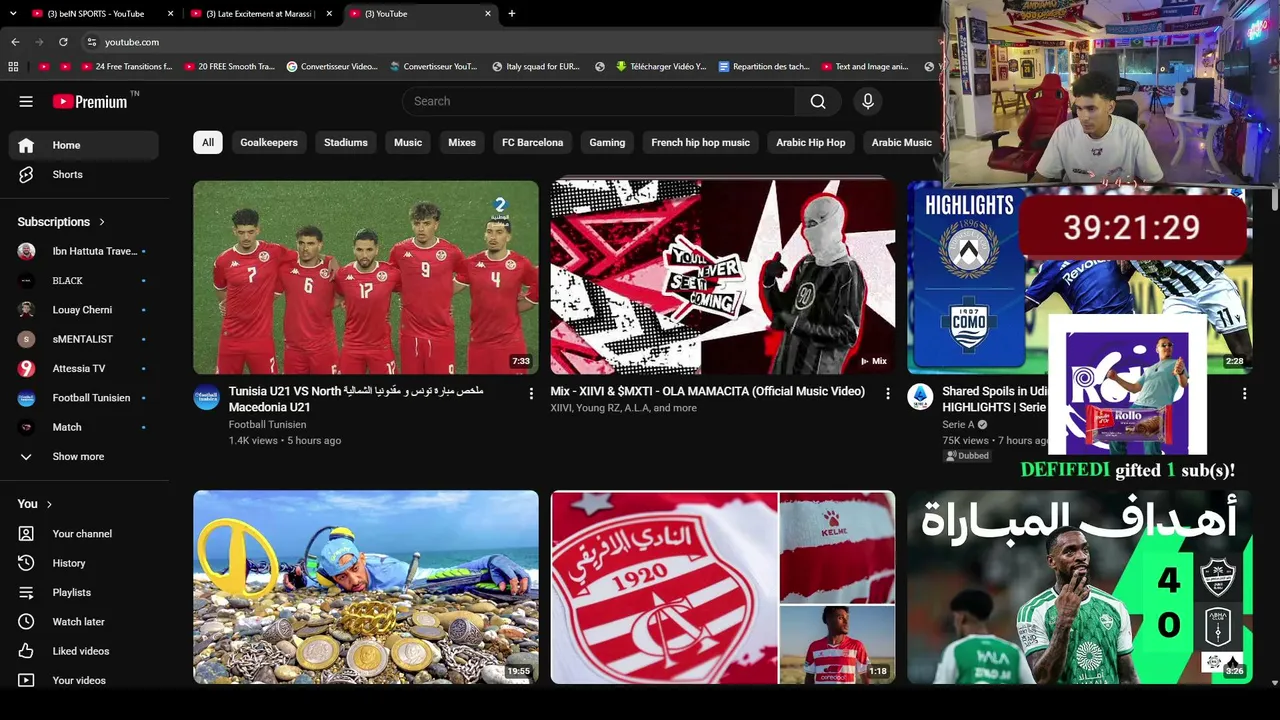Open Playlists in the sidebar
The height and width of the screenshot is (720, 1280).
tap(84, 592)
